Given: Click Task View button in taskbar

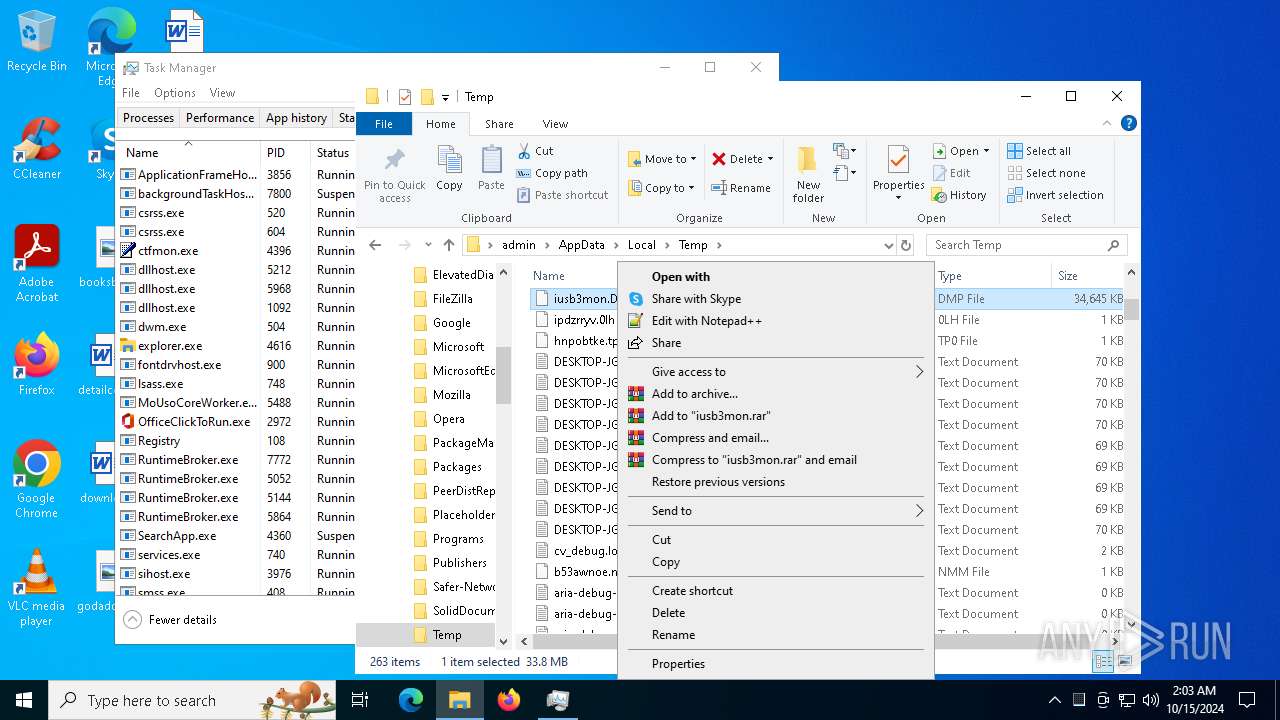Looking at the screenshot, I should point(361,700).
